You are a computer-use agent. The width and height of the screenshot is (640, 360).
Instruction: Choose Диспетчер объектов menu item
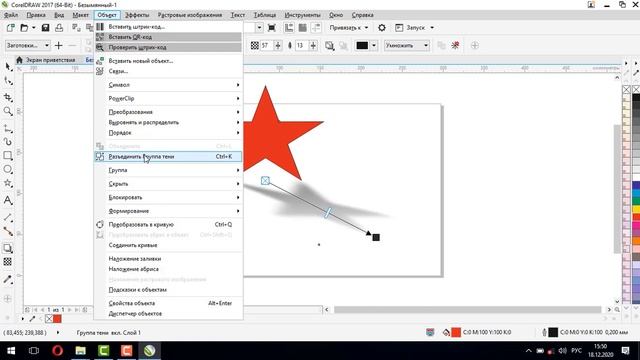tap(168, 313)
